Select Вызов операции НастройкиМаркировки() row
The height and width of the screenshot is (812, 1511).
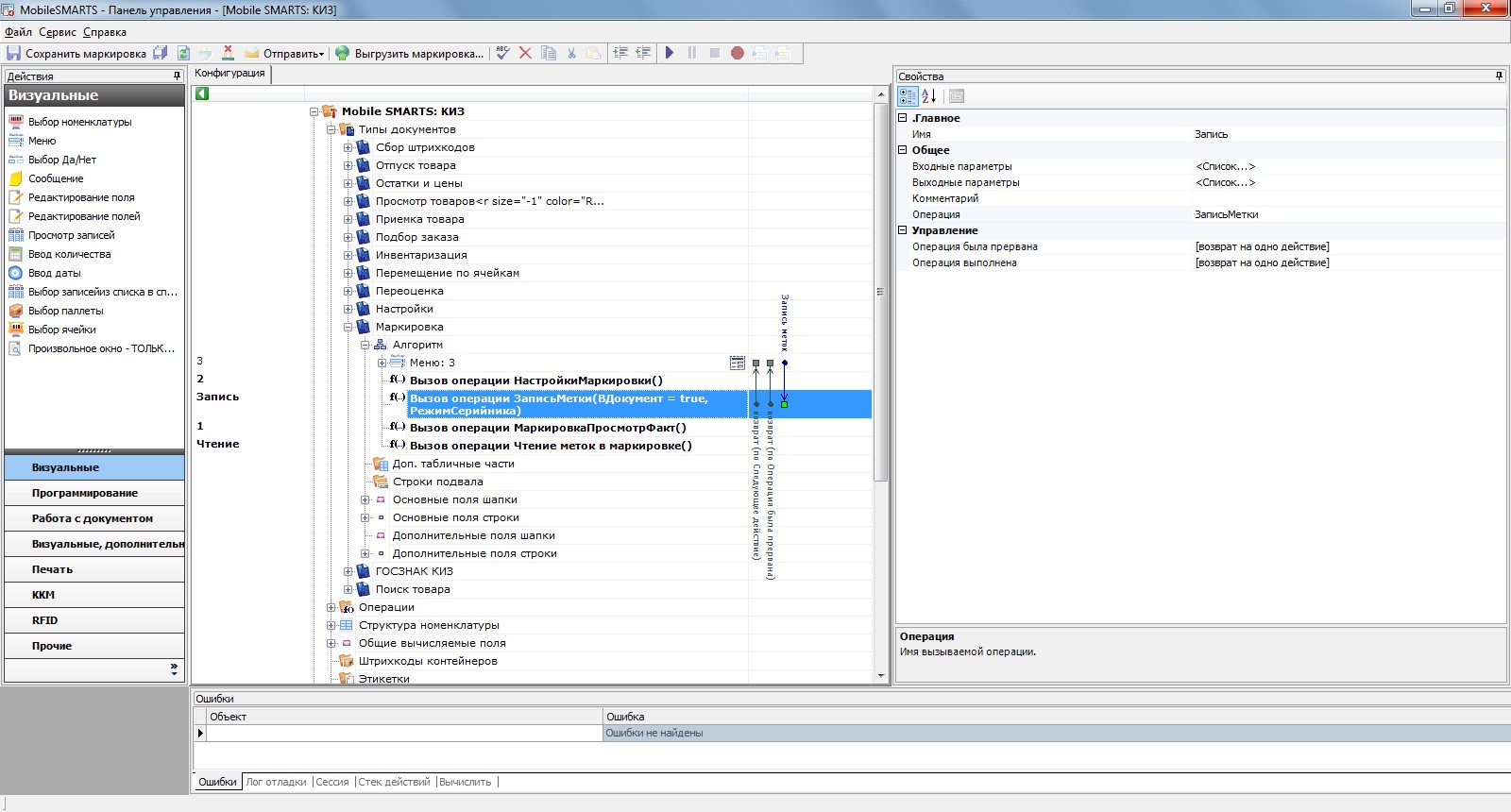[535, 381]
